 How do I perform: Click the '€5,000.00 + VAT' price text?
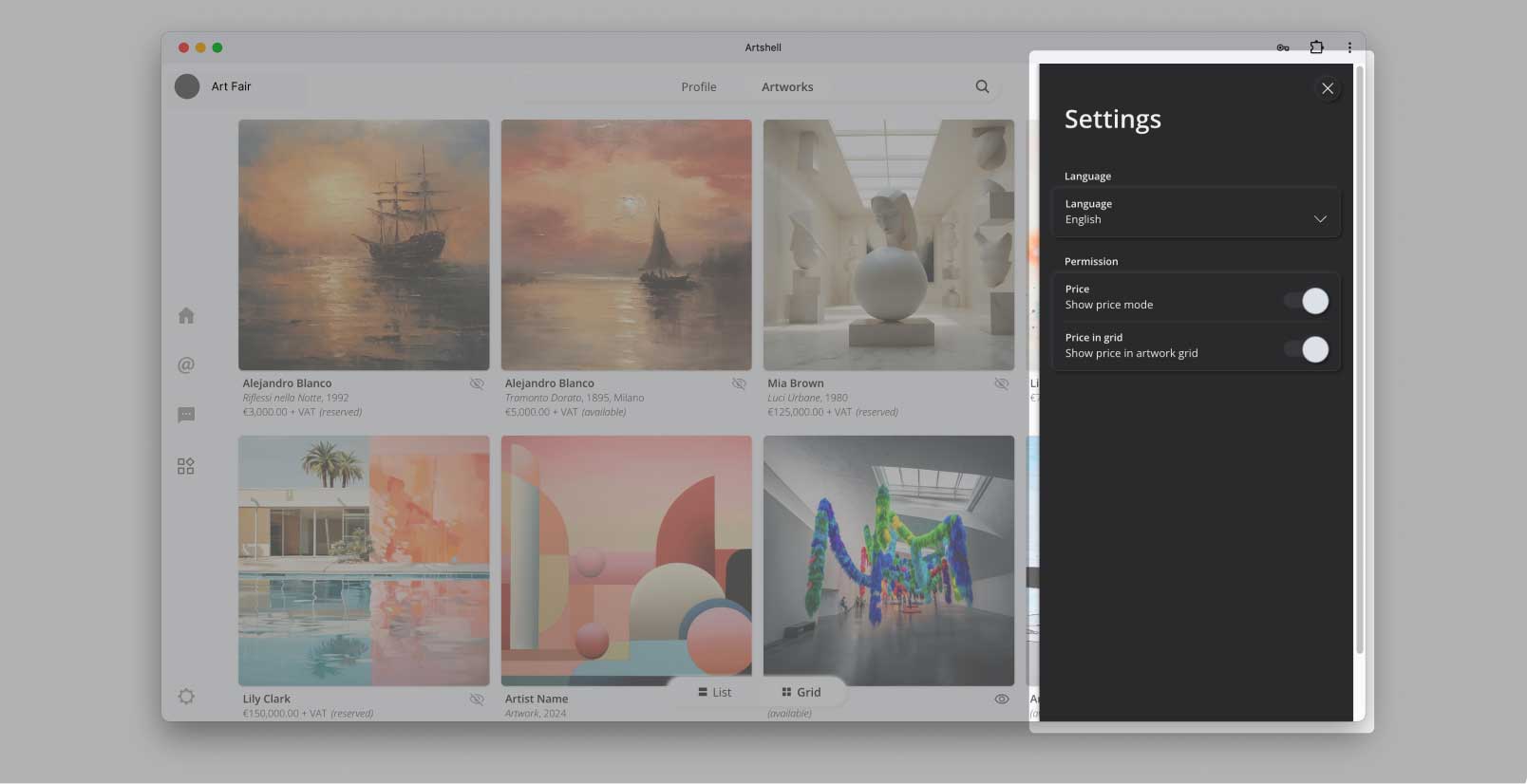click(541, 412)
